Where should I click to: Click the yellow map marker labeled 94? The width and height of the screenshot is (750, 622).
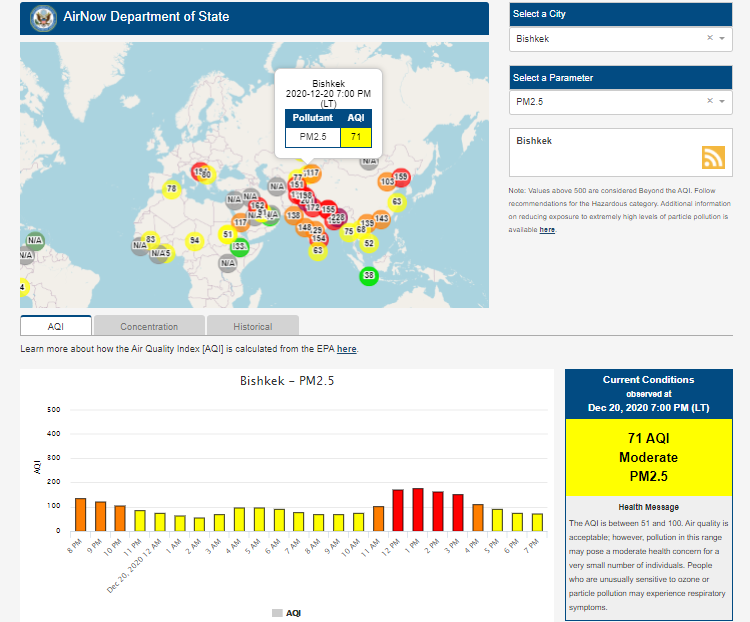[x=194, y=241]
